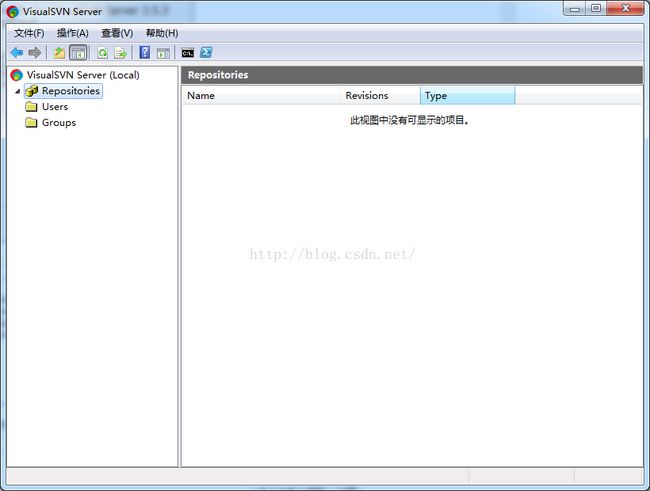The height and width of the screenshot is (491, 650).
Task: Open the 操作(A) menu
Action: 73,33
